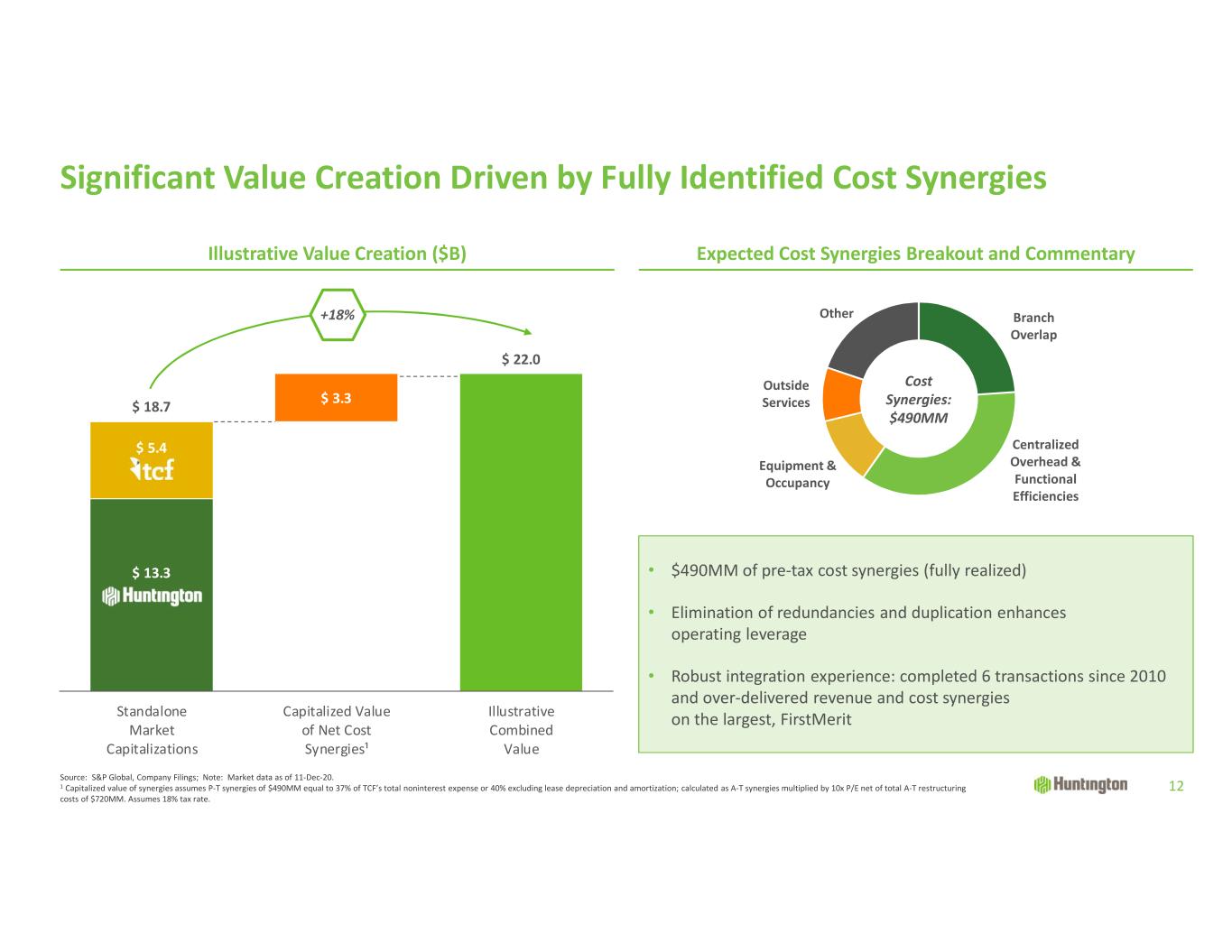Select the Illustrative Value Creation ($B) heading

pos(337,254)
